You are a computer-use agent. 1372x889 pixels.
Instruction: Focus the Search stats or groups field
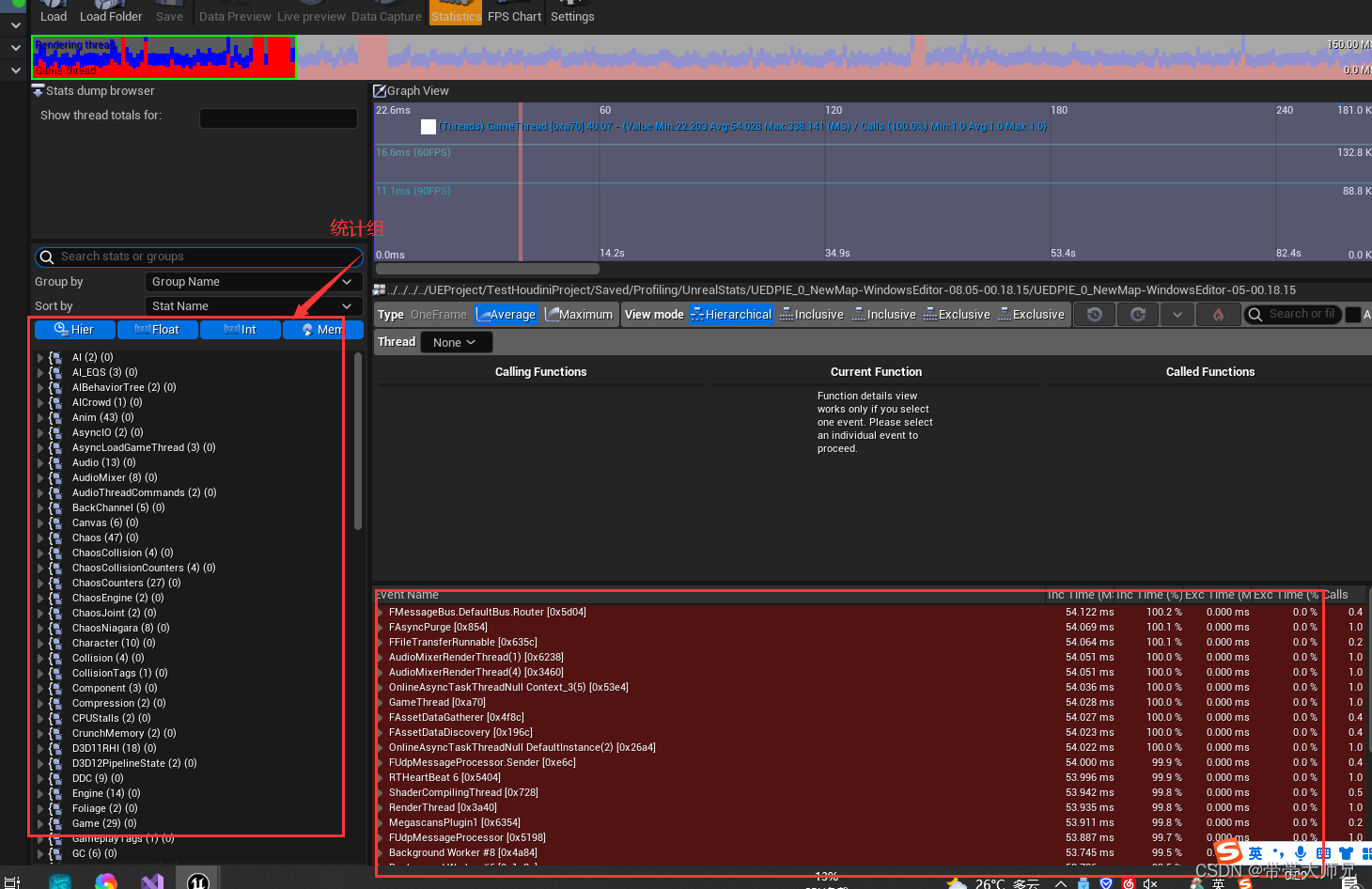pyautogui.click(x=198, y=257)
